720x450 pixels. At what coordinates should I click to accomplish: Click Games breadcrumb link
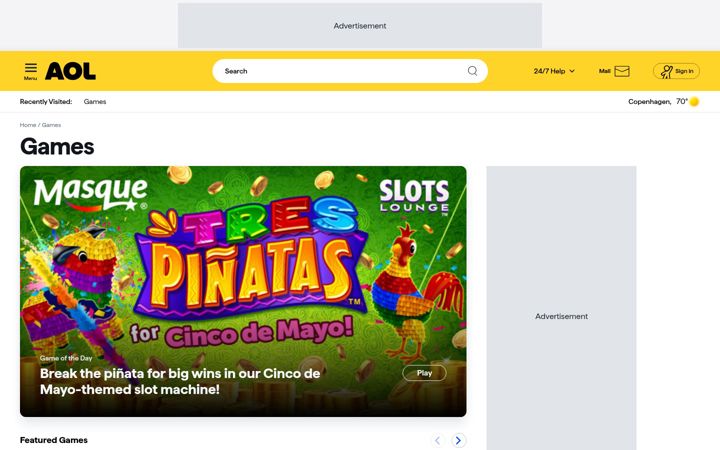[x=51, y=125]
